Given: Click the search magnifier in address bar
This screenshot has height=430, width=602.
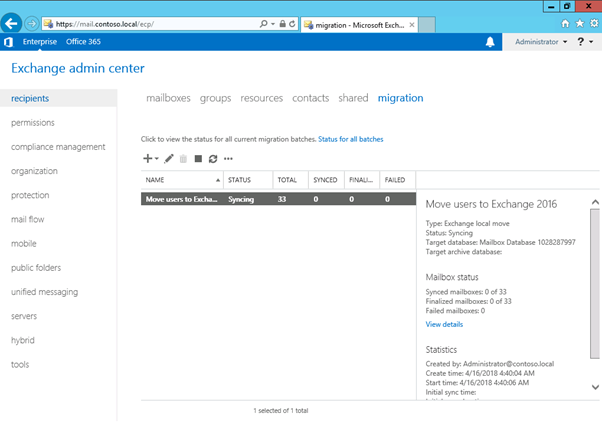Looking at the screenshot, I should 263,24.
